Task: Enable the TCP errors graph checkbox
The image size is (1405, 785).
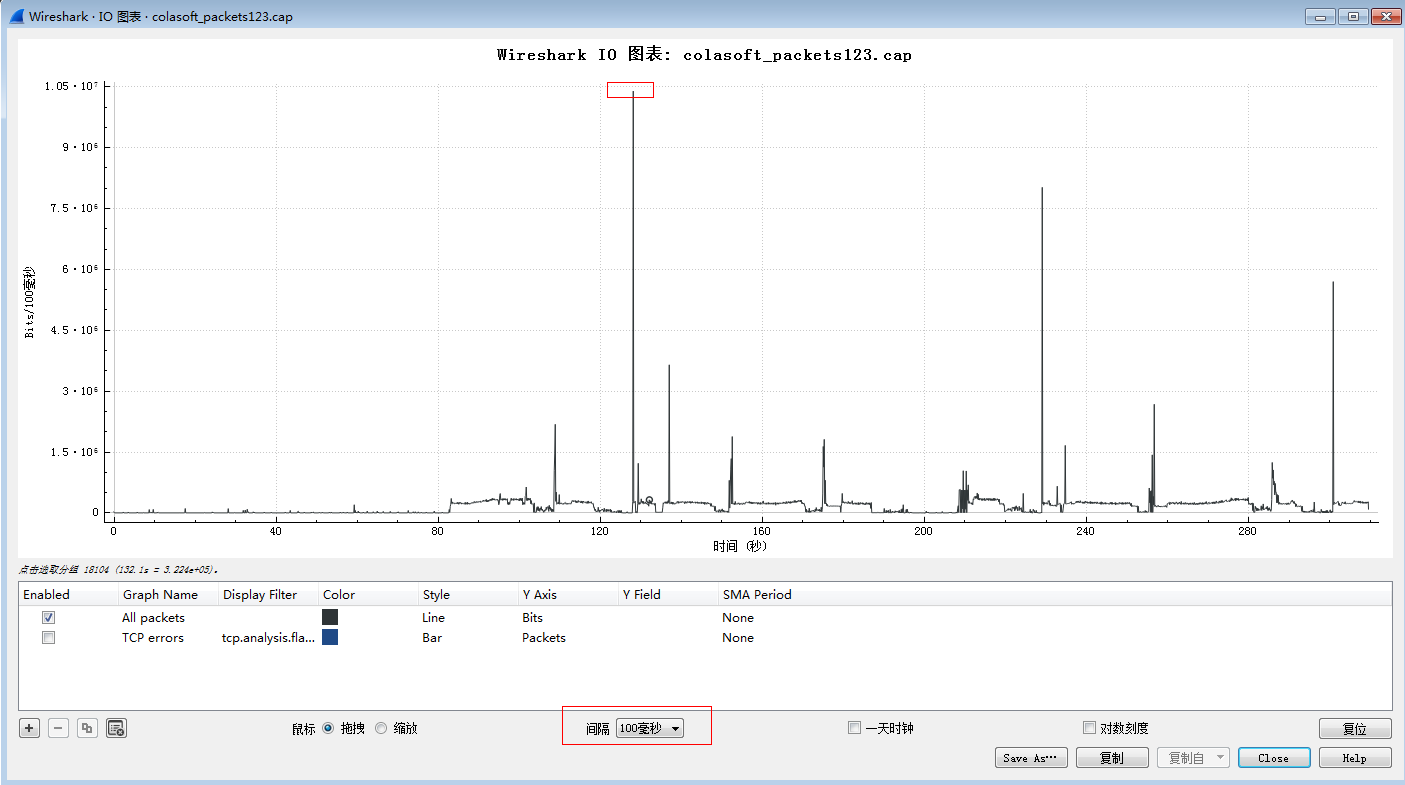Action: click(48, 637)
